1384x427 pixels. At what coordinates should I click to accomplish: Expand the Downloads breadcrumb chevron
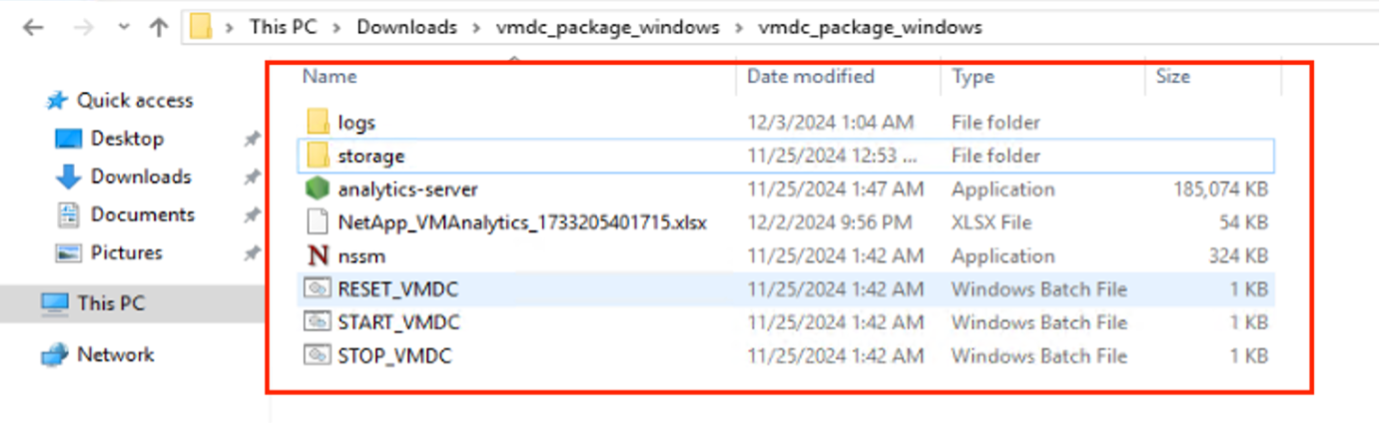(476, 28)
